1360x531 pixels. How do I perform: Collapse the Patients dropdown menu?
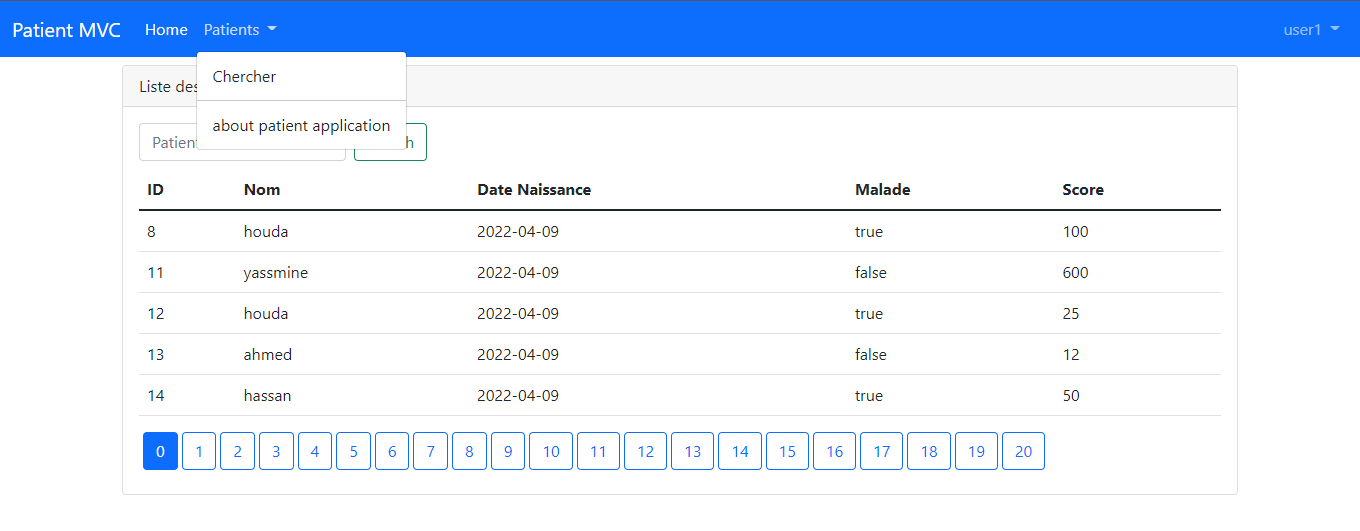click(x=240, y=30)
